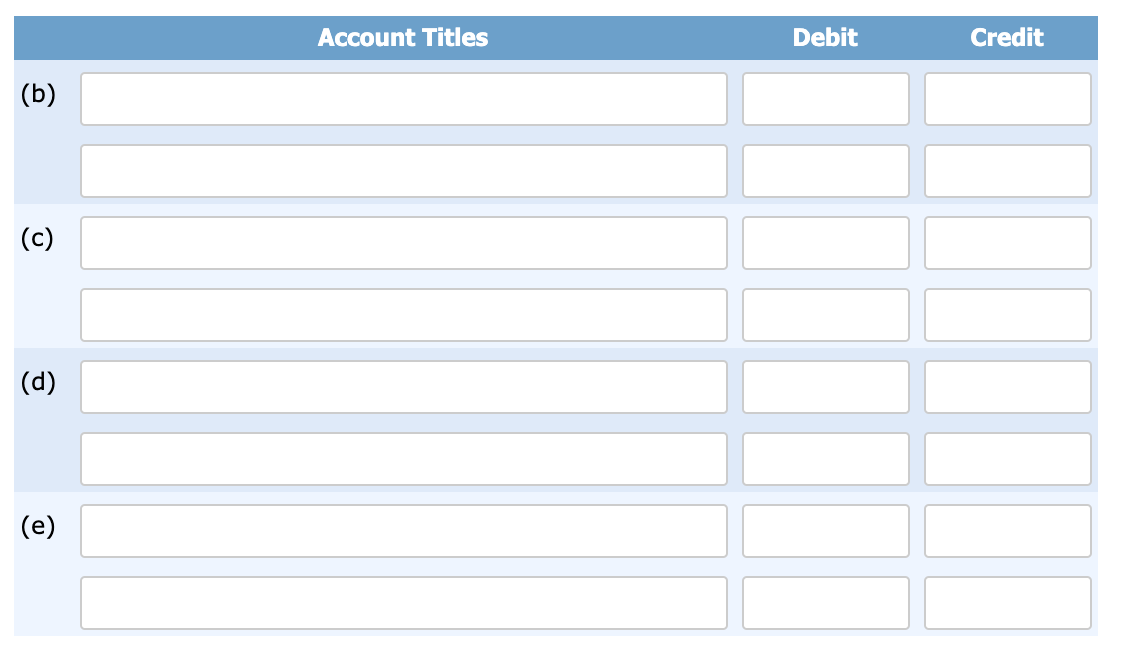Click the Debit column header
The width and height of the screenshot is (1130, 656).
(824, 37)
